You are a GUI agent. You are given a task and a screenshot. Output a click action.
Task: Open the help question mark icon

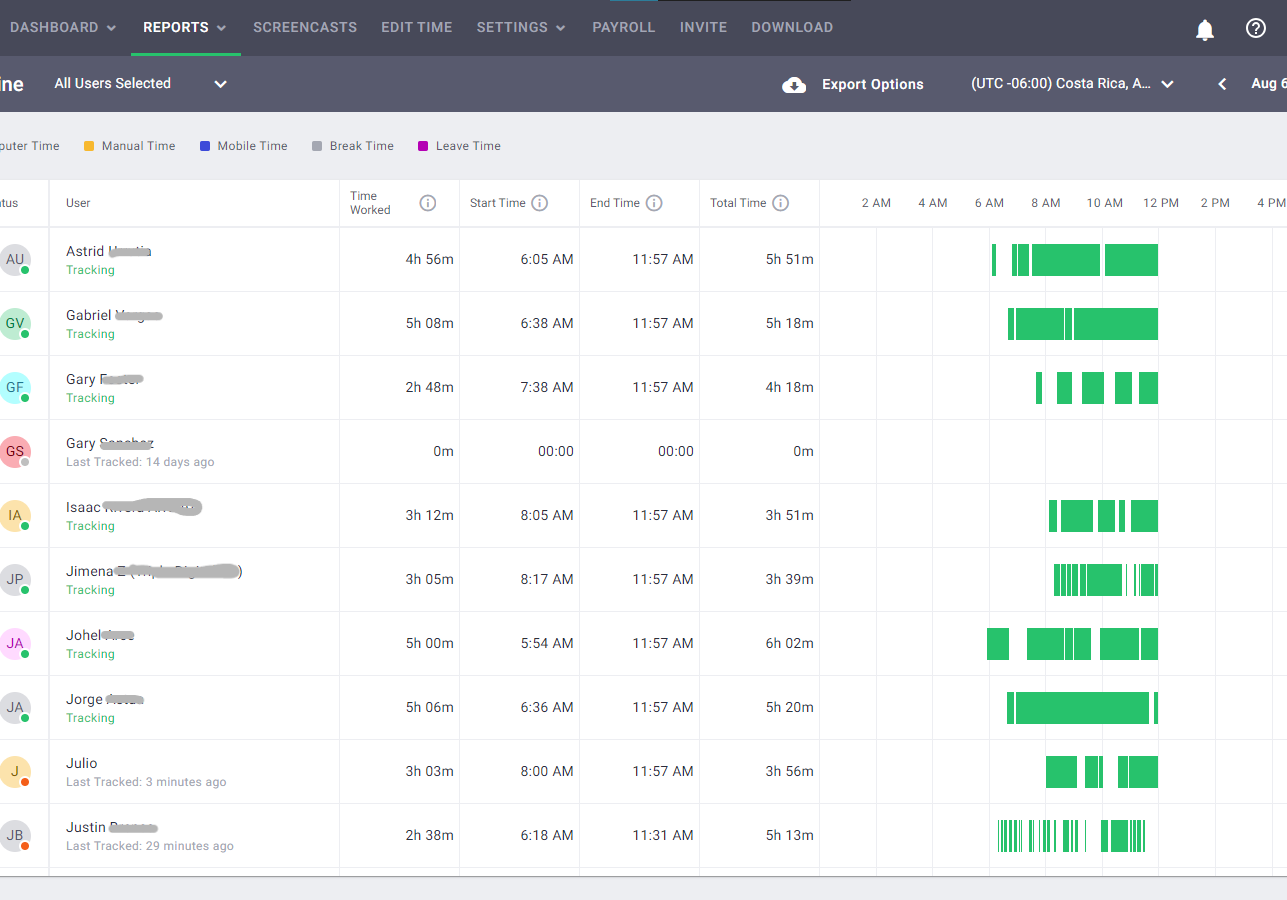click(1256, 28)
